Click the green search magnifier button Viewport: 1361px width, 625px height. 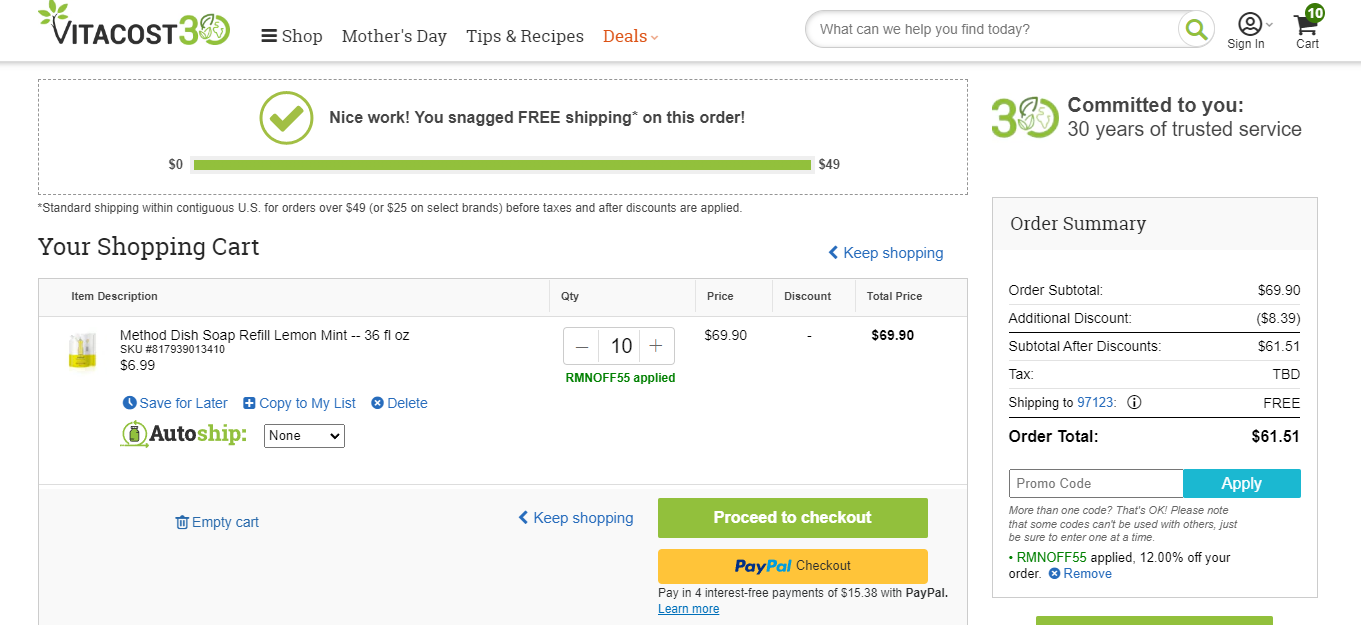tap(1195, 29)
